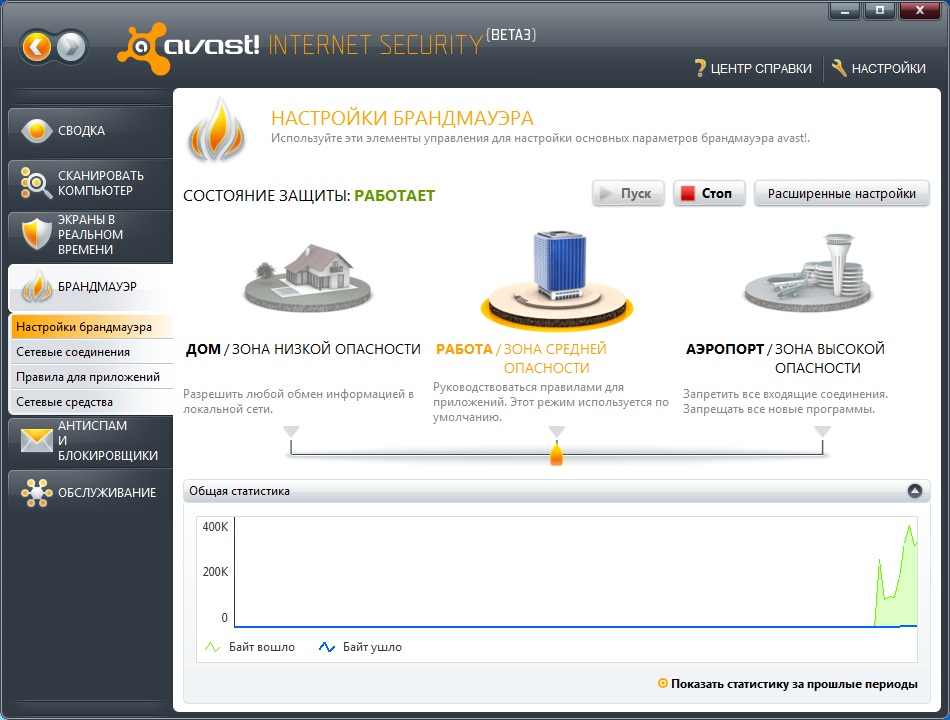Click the orange flame slider handle

[x=556, y=453]
